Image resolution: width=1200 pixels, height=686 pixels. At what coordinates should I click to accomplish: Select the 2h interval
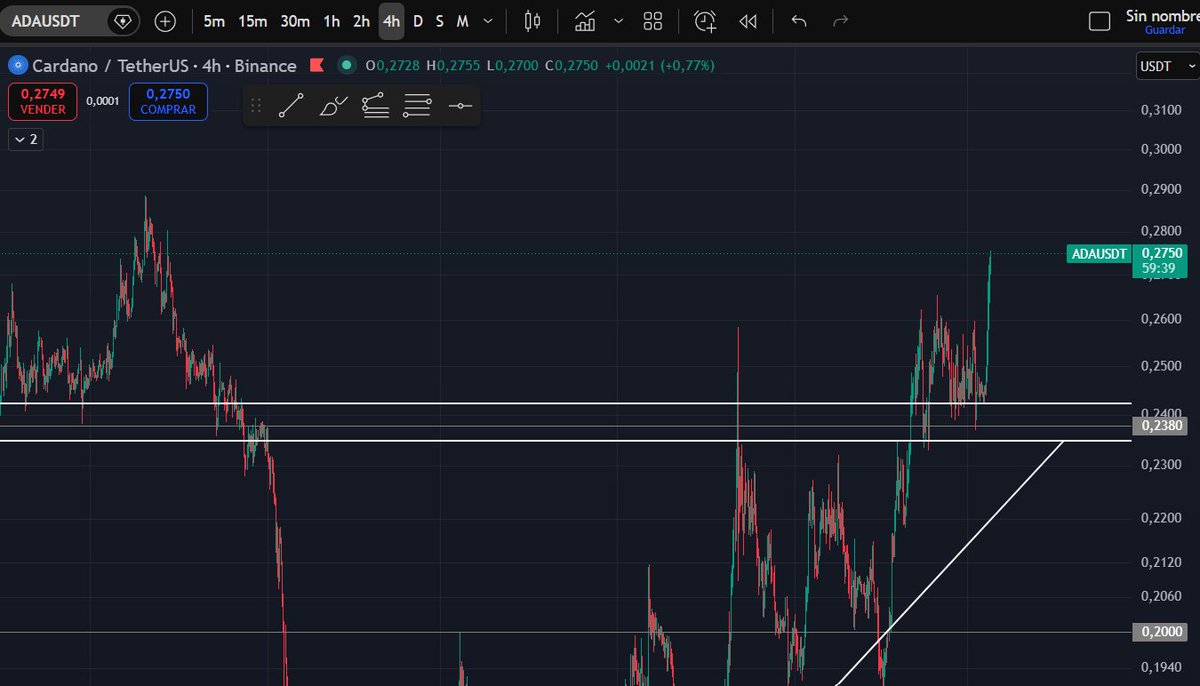pyautogui.click(x=361, y=20)
